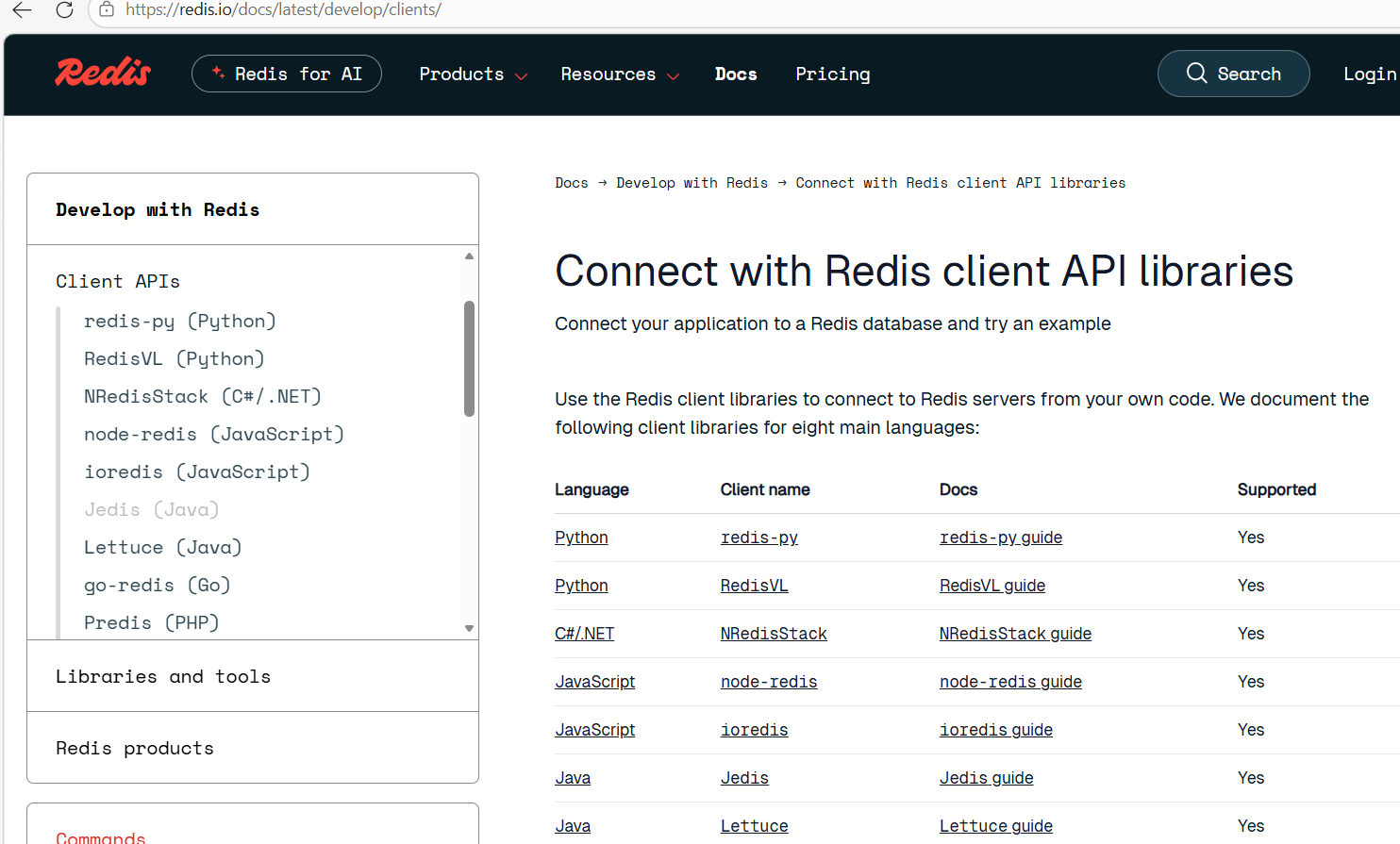Open the Redis for AI button
This screenshot has width=1400, height=844.
click(x=287, y=74)
